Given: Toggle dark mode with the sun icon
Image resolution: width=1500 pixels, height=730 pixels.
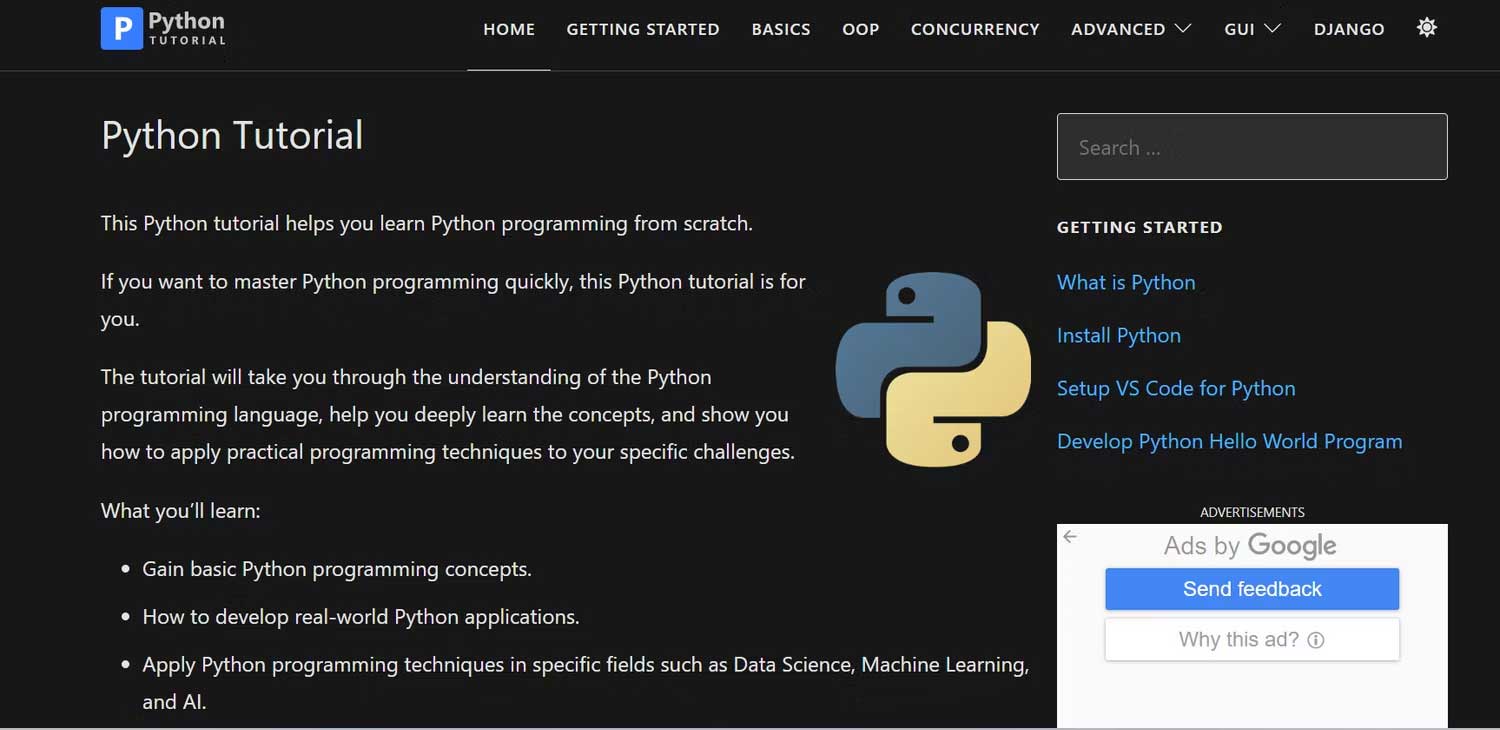Looking at the screenshot, I should point(1426,28).
